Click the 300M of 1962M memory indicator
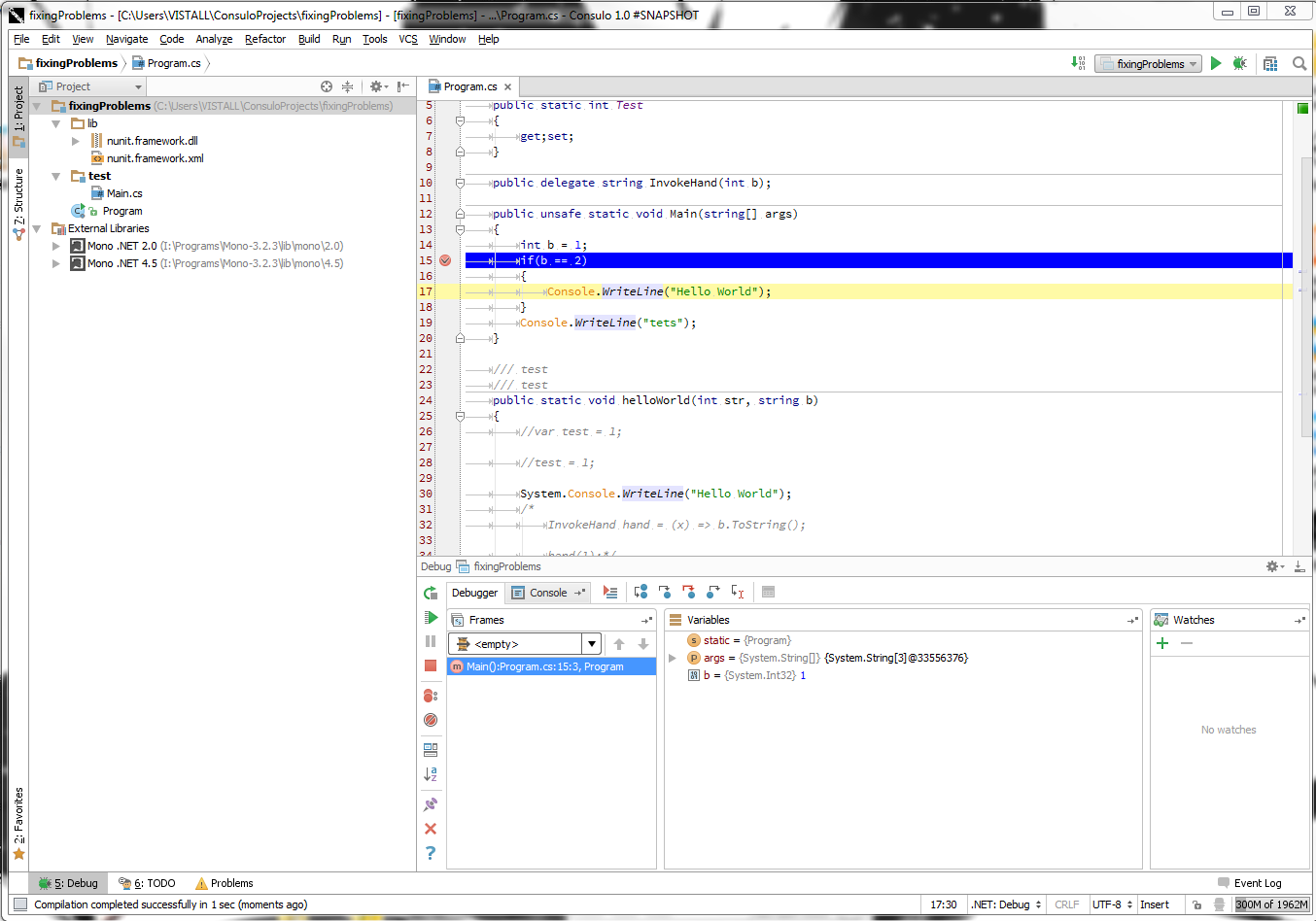This screenshot has width=1316, height=921. (x=1271, y=904)
